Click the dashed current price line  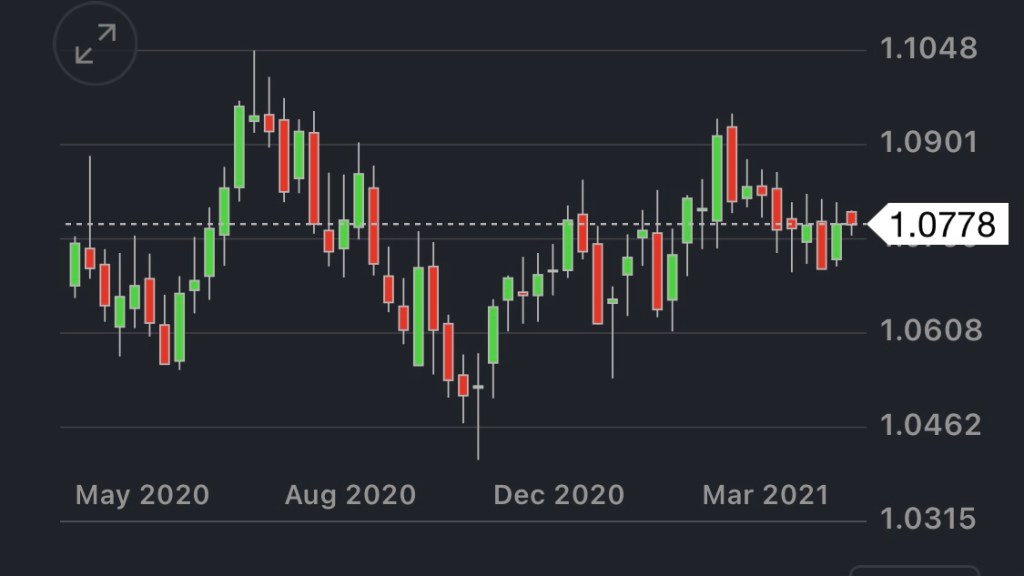coord(450,224)
